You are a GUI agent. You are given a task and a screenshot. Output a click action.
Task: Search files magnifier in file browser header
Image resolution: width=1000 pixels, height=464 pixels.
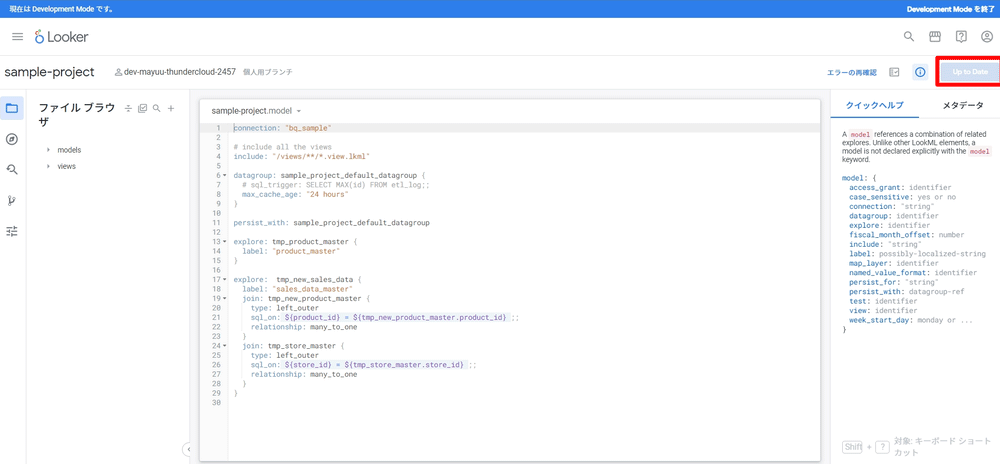point(156,108)
